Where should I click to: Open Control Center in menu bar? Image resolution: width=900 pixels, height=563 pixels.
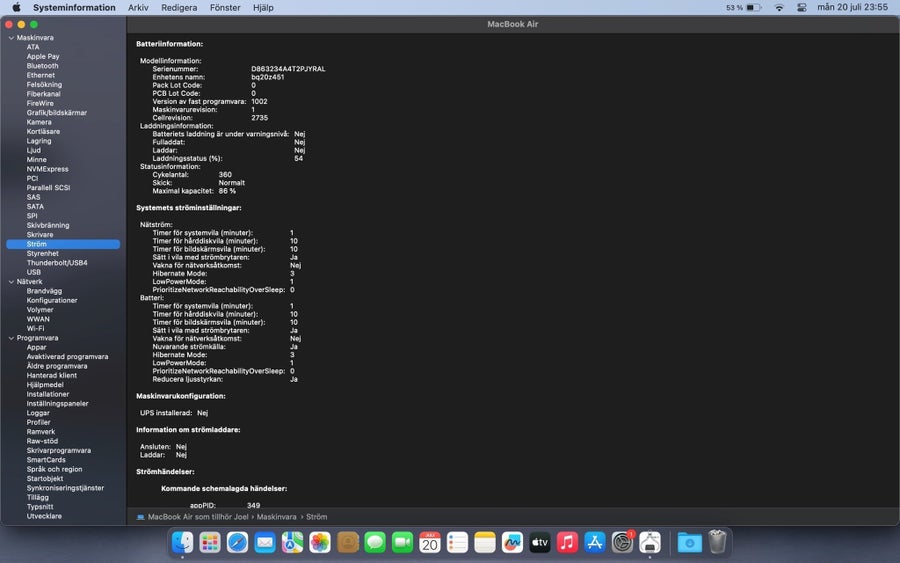pyautogui.click(x=801, y=7)
